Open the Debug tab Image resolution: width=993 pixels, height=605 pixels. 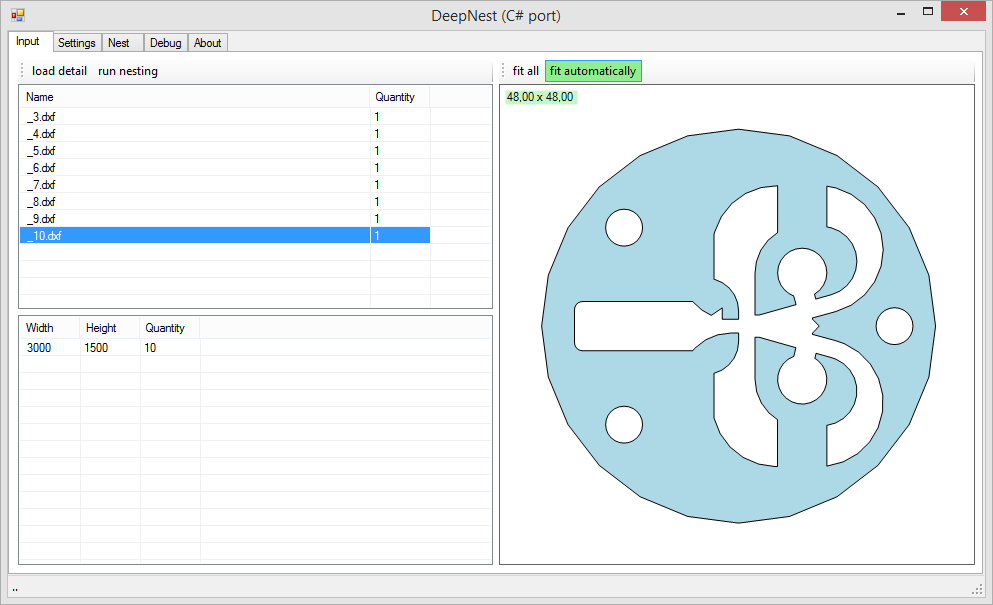click(165, 43)
